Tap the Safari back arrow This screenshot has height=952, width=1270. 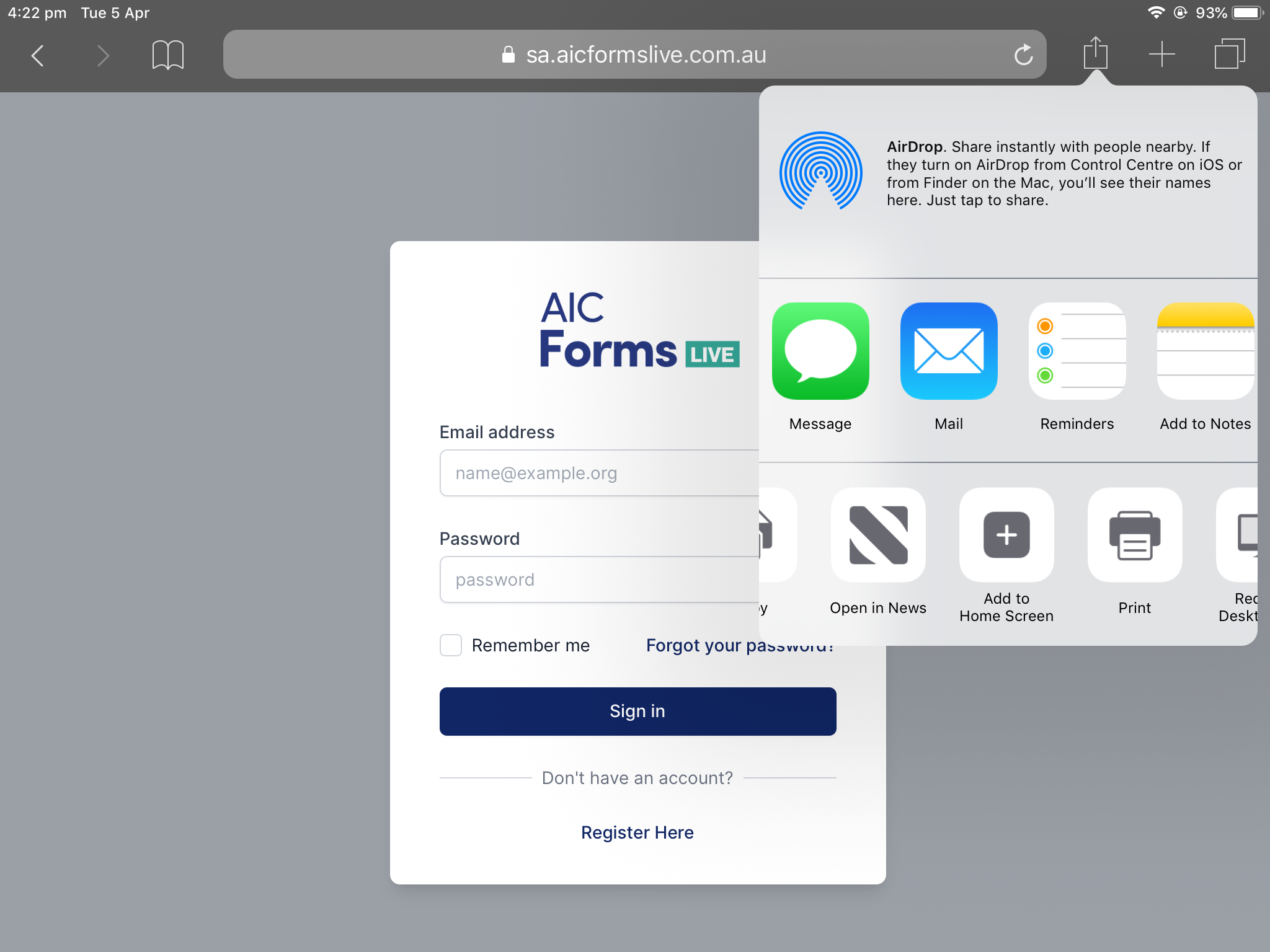coord(38,55)
